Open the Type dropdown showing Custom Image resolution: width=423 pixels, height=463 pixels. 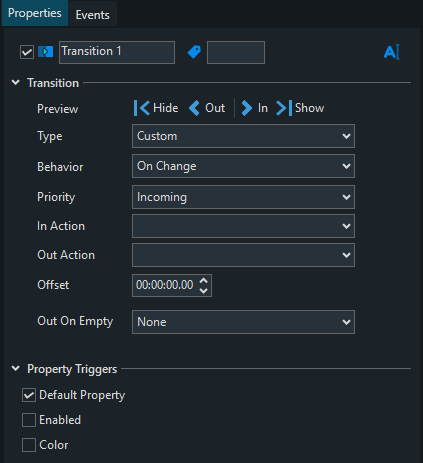(x=243, y=136)
